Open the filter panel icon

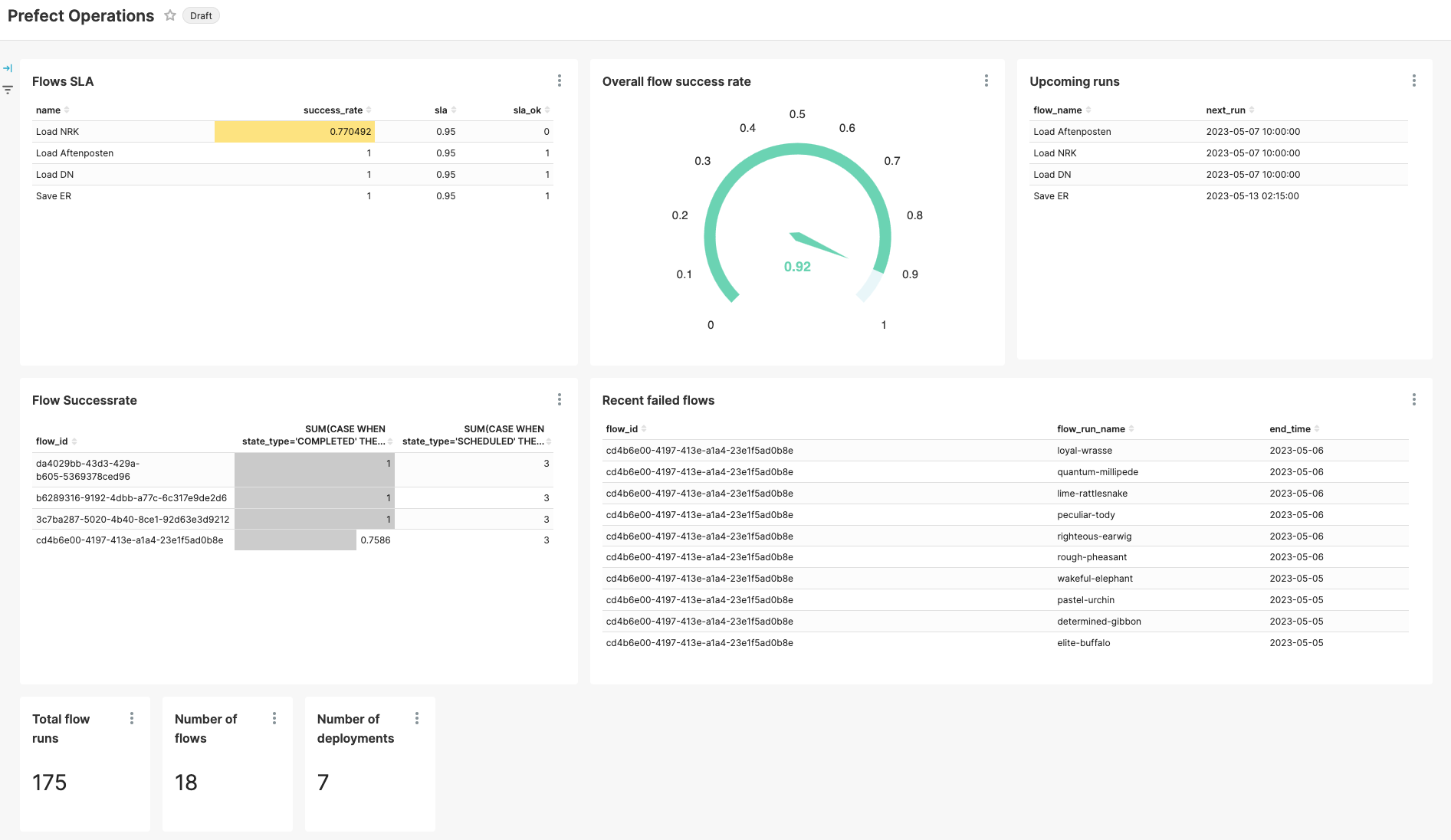point(8,90)
